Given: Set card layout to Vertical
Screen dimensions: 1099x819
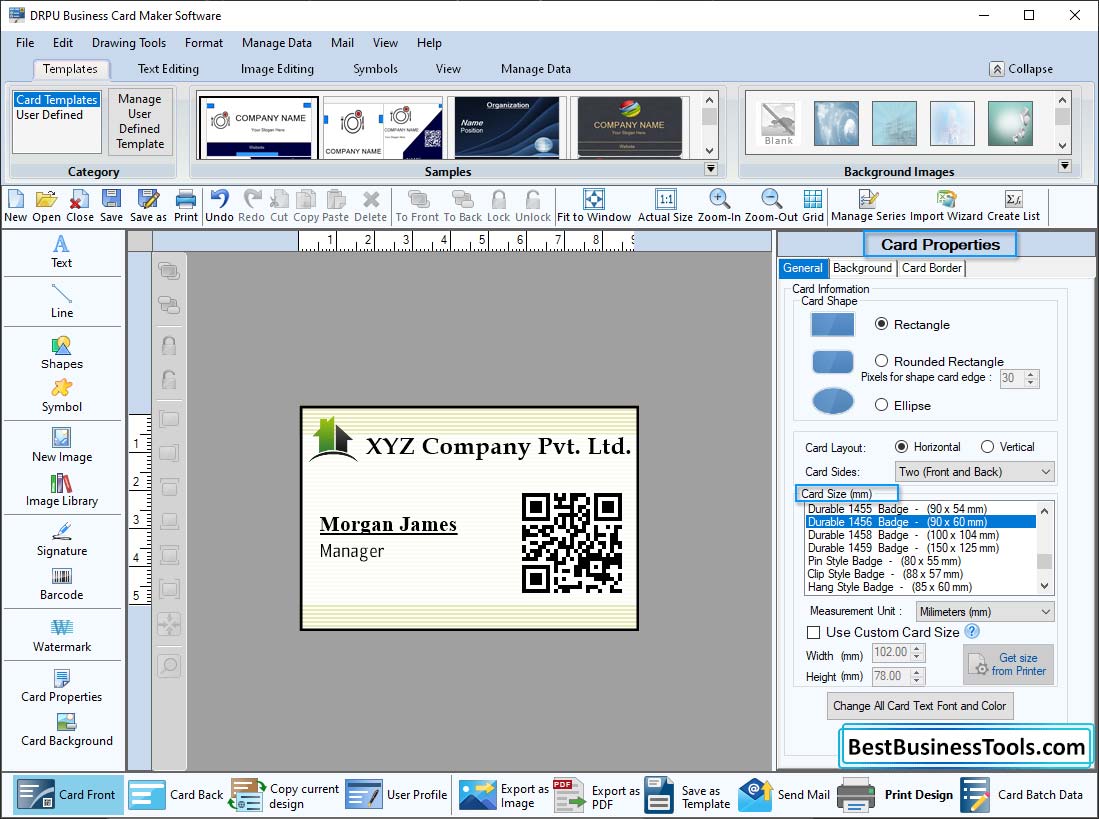Looking at the screenshot, I should click(988, 446).
